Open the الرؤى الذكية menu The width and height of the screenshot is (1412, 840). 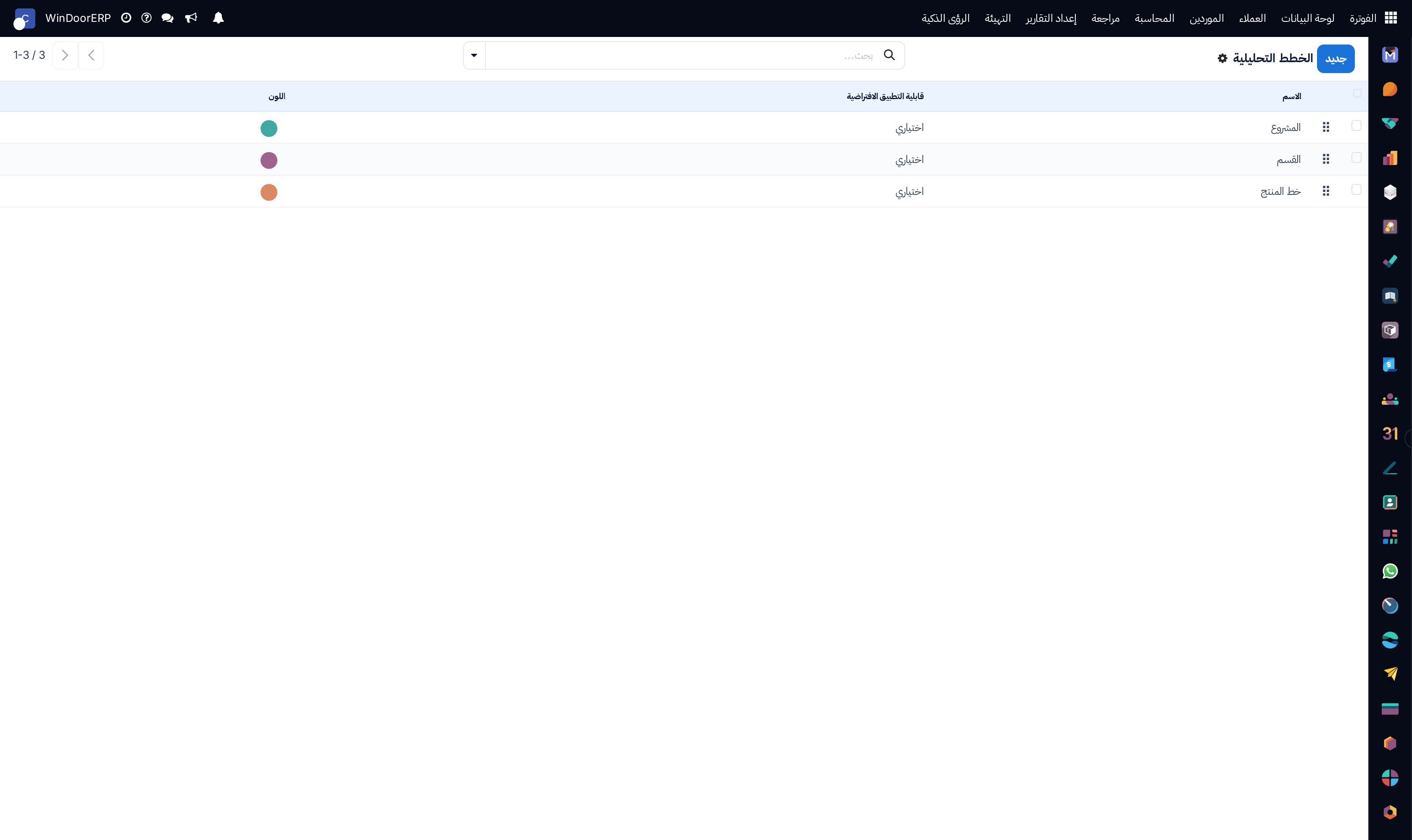[945, 18]
